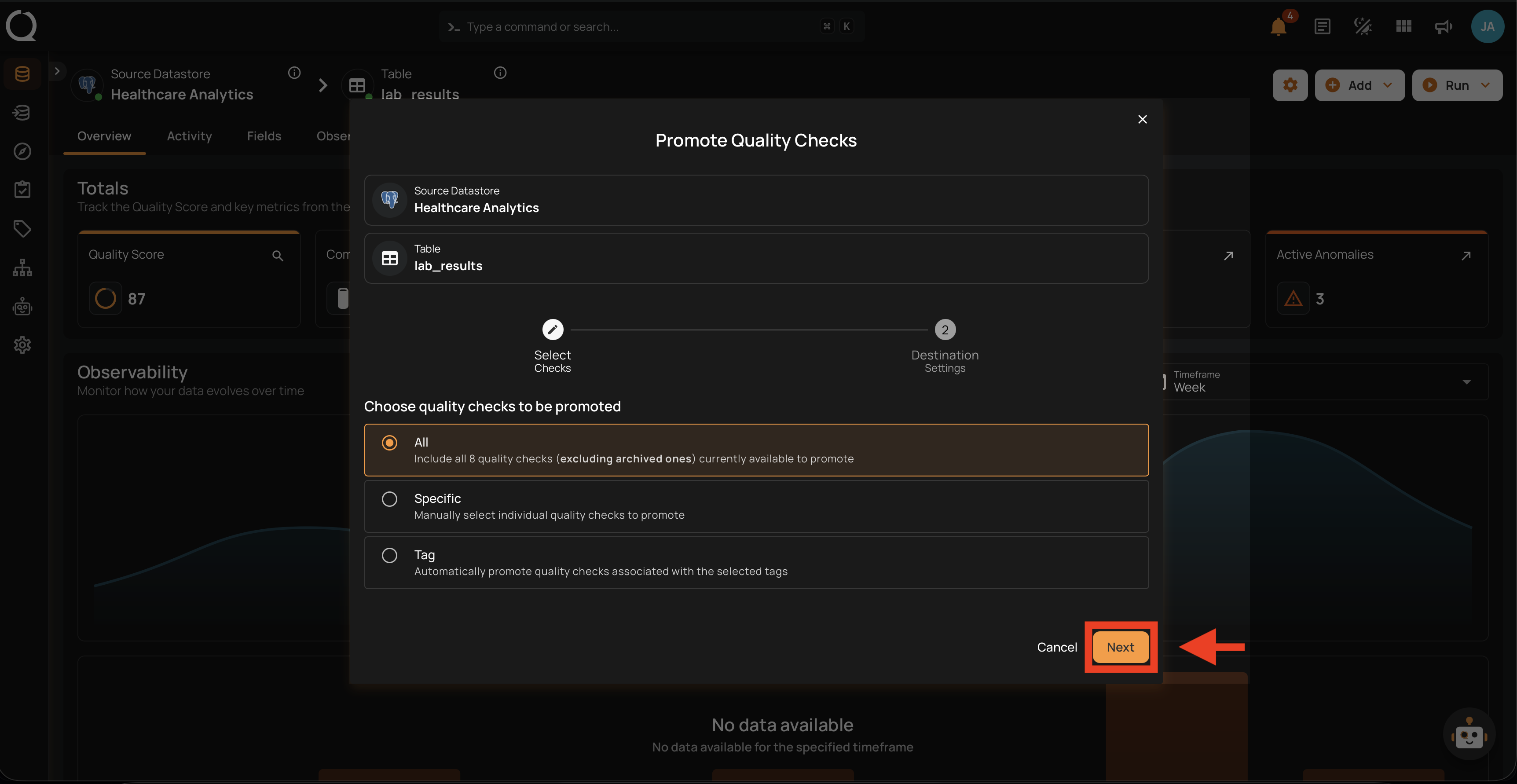This screenshot has height=784, width=1517.
Task: Click 'Manually select individual quality checks to promote' text
Action: [x=550, y=515]
